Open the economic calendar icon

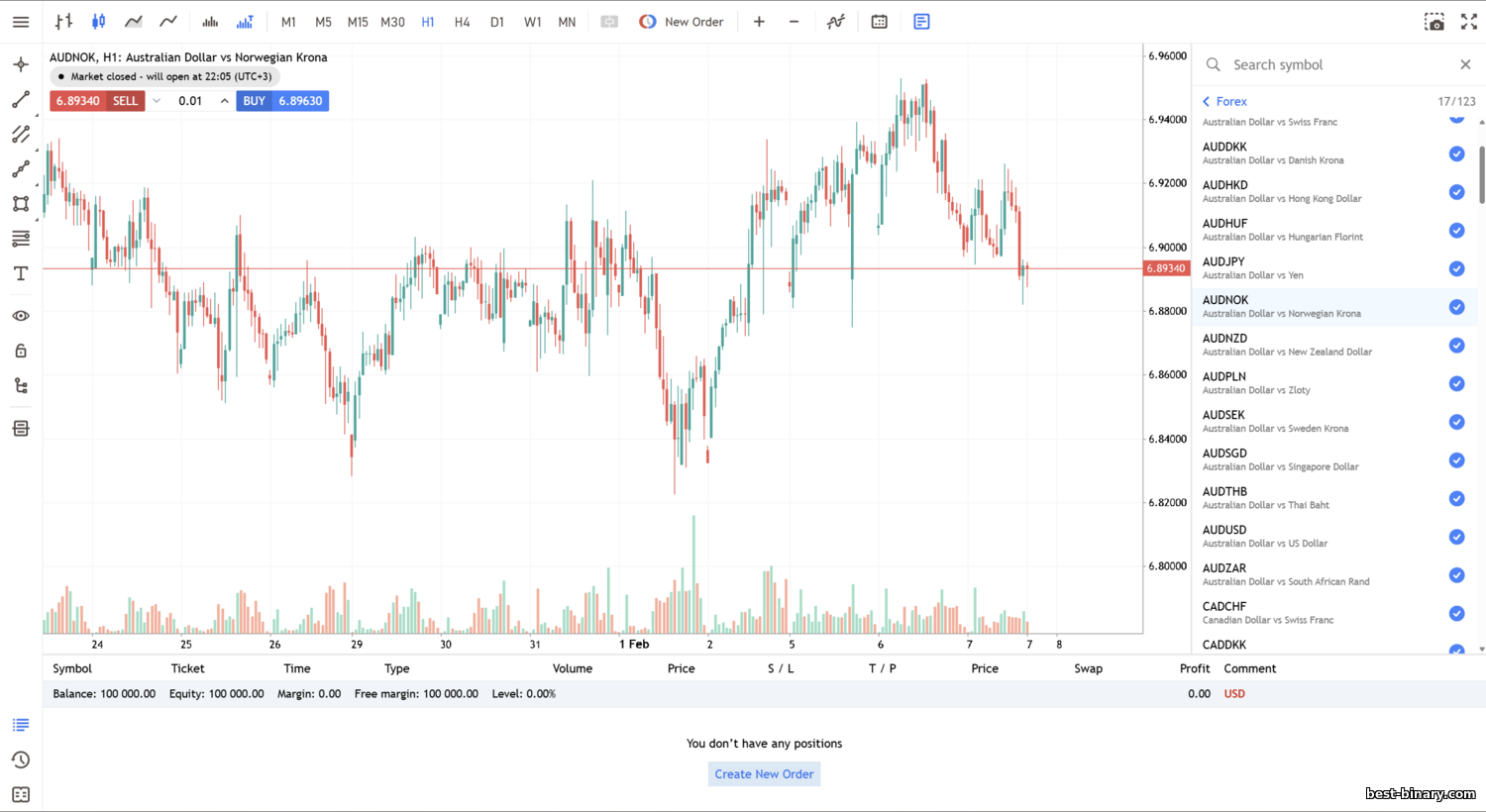pyautogui.click(x=879, y=22)
